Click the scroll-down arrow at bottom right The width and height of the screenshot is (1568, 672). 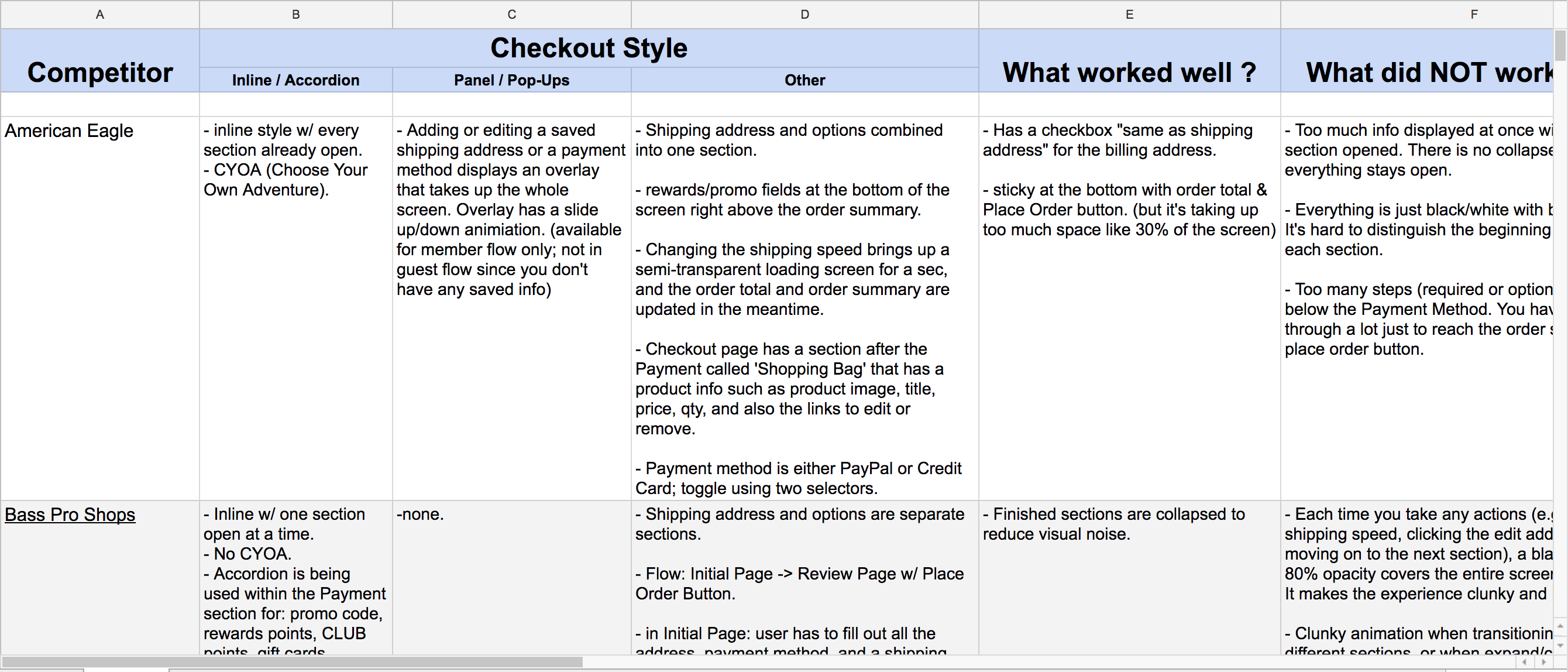click(x=1560, y=644)
